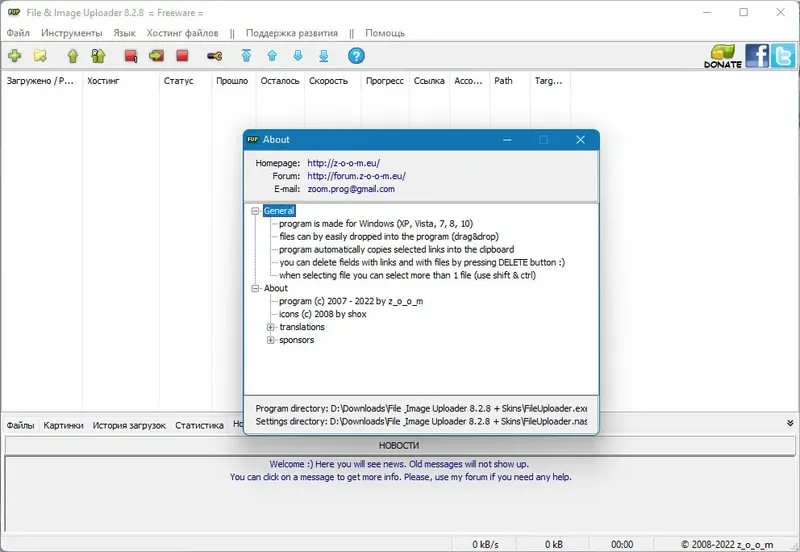
Task: Click the FUP app icon in main title bar
Action: [x=14, y=12]
